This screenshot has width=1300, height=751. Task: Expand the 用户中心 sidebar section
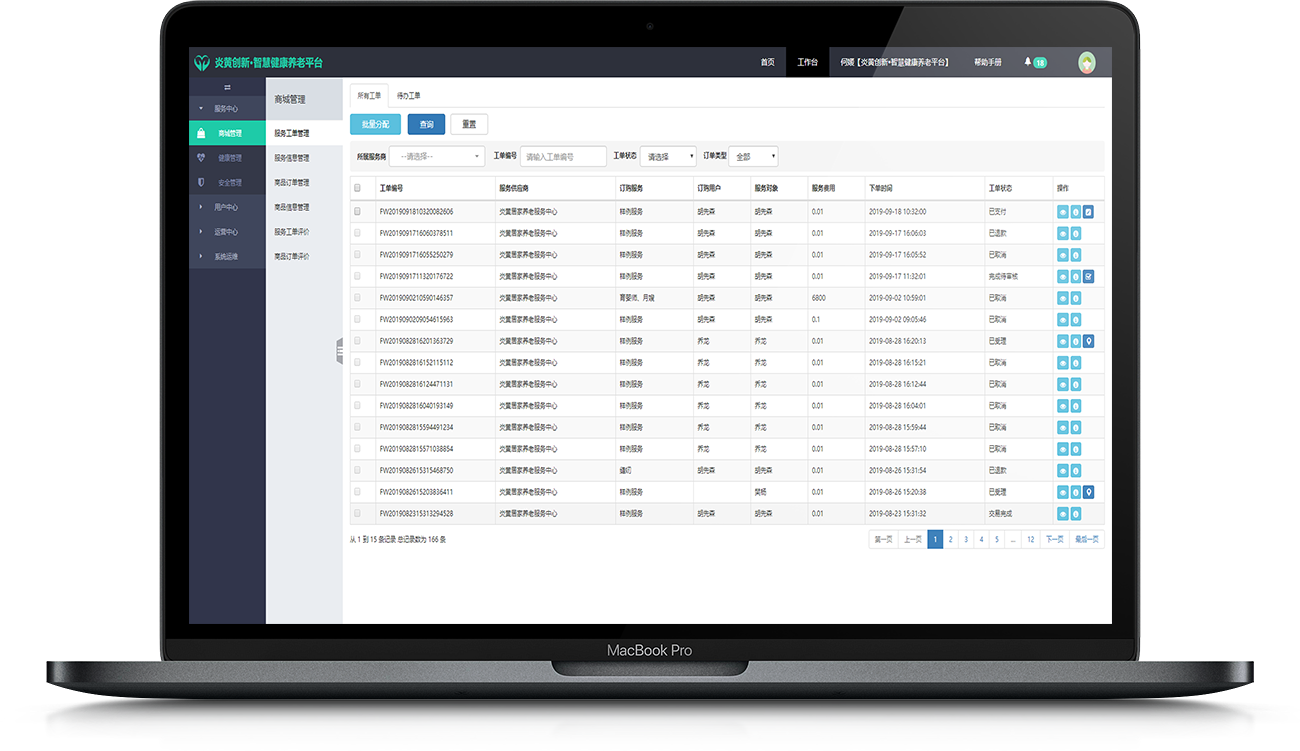[x=226, y=207]
